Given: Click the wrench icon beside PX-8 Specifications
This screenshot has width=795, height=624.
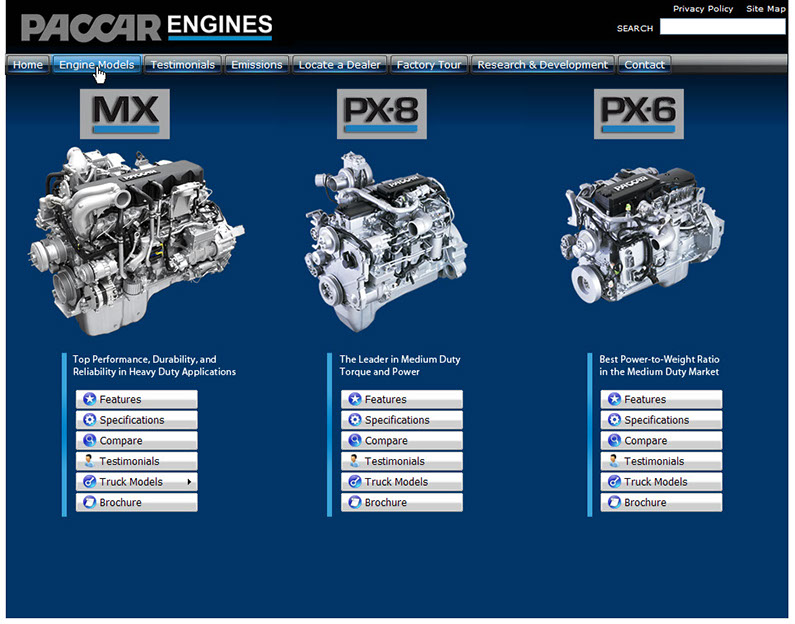Looking at the screenshot, I should [354, 421].
